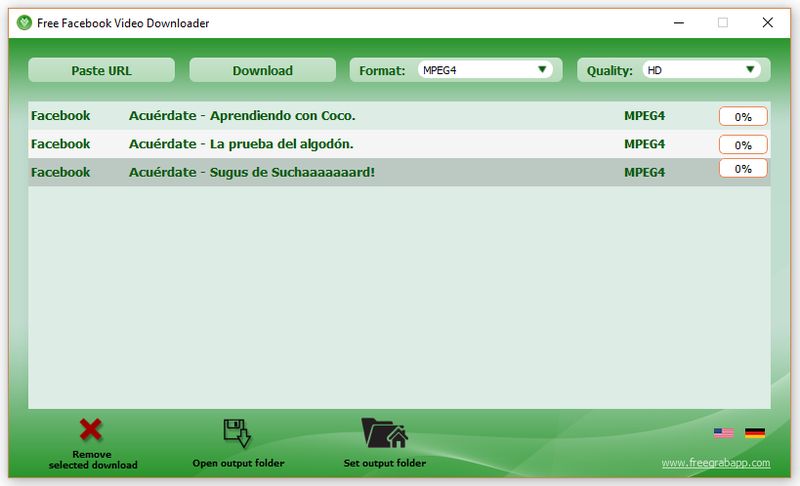800x486 pixels.
Task: Click the 'Open output folder' label
Action: pos(238,463)
